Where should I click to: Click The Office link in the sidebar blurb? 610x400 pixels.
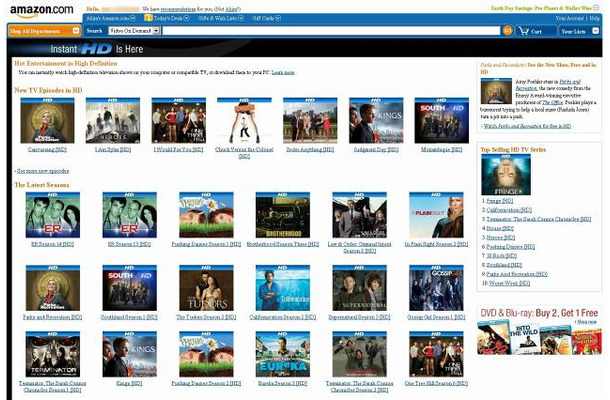point(552,102)
